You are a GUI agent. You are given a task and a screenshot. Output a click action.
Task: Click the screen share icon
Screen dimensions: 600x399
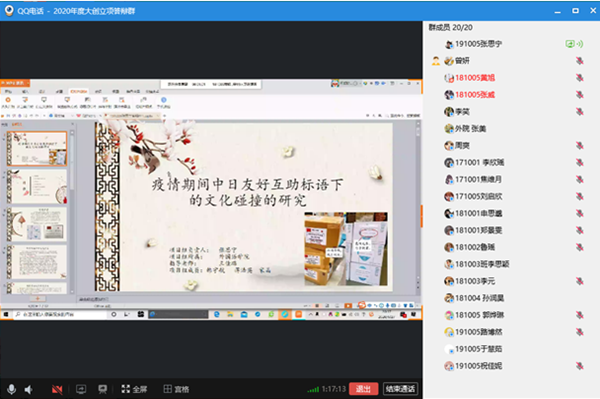click(x=81, y=389)
